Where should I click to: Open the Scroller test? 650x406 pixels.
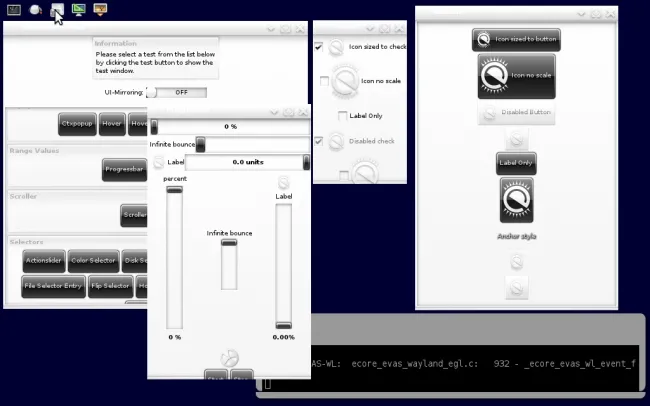pyautogui.click(x=134, y=215)
